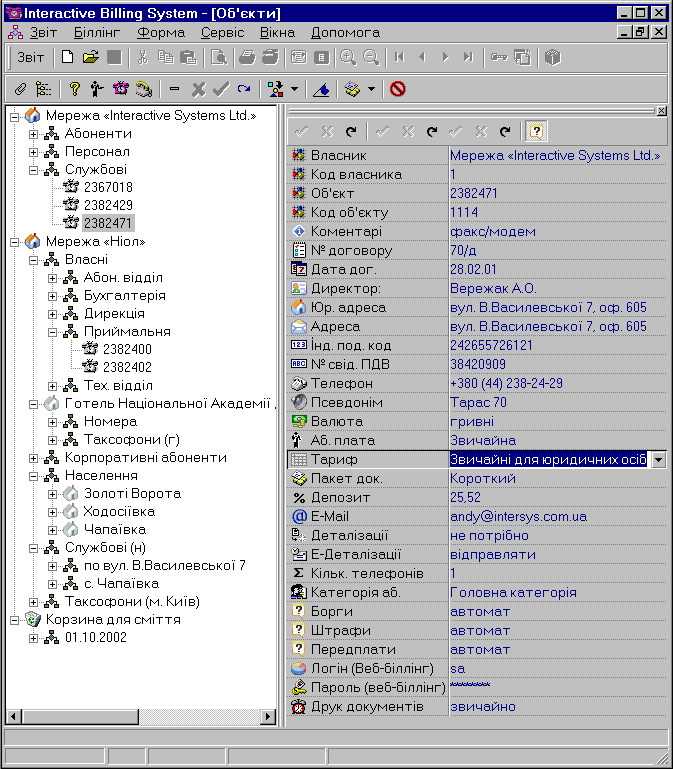Open the Біллінг menu

(x=97, y=32)
